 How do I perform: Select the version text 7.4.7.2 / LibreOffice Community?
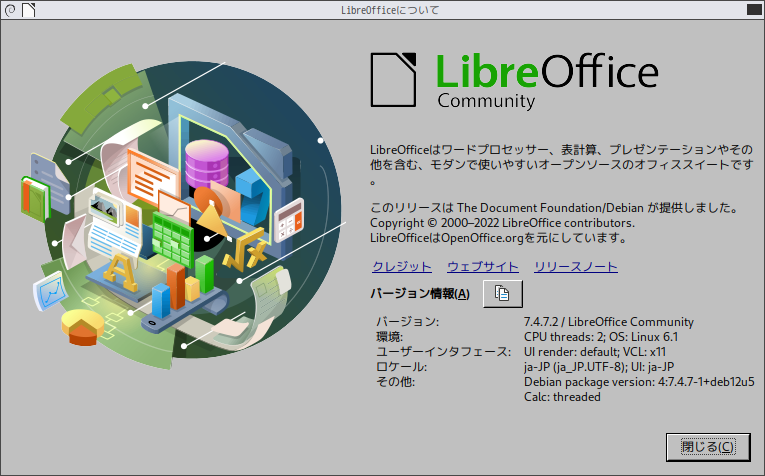tap(609, 322)
